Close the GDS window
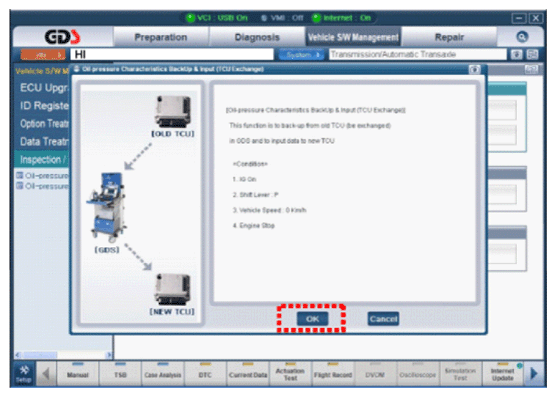Image resolution: width=556 pixels, height=397 pixels. tap(536, 18)
